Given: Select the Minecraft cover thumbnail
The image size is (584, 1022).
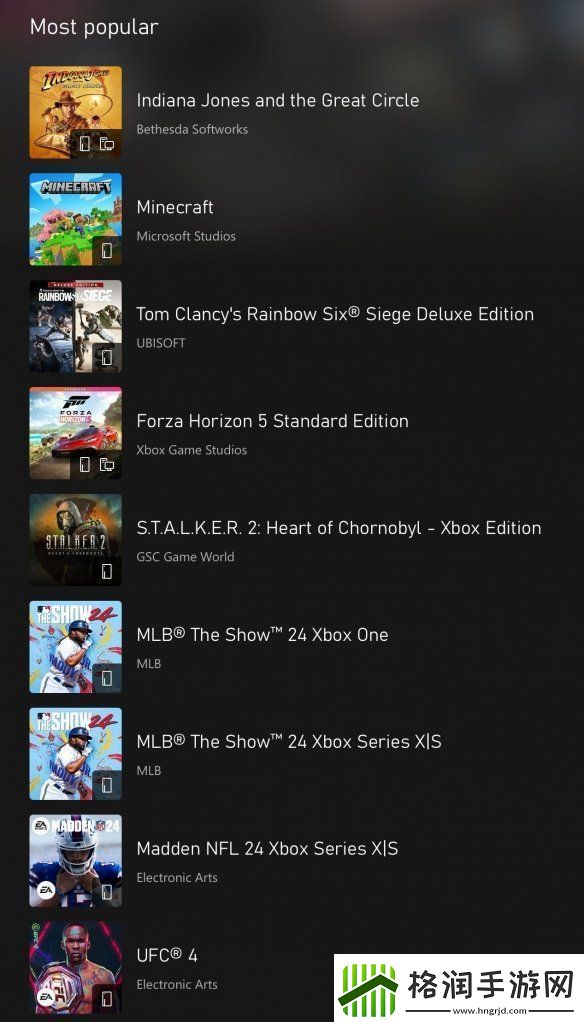Looking at the screenshot, I should pos(76,219).
